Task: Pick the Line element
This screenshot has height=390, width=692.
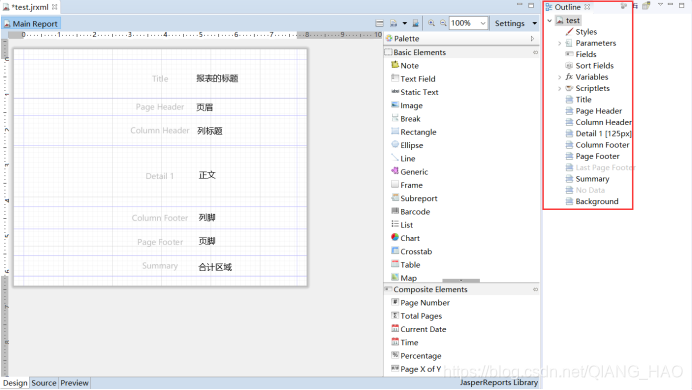Action: 403,158
